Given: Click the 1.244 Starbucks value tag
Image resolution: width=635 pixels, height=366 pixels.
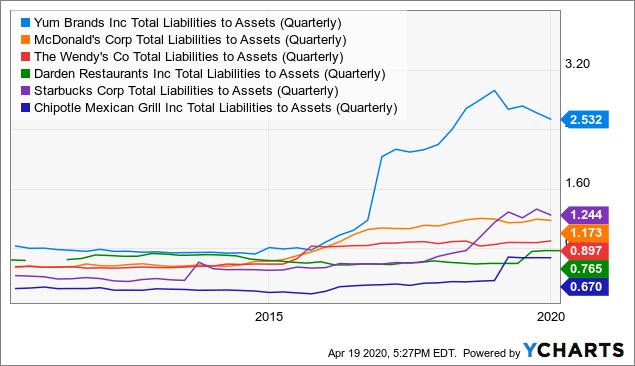Looking at the screenshot, I should click(585, 215).
